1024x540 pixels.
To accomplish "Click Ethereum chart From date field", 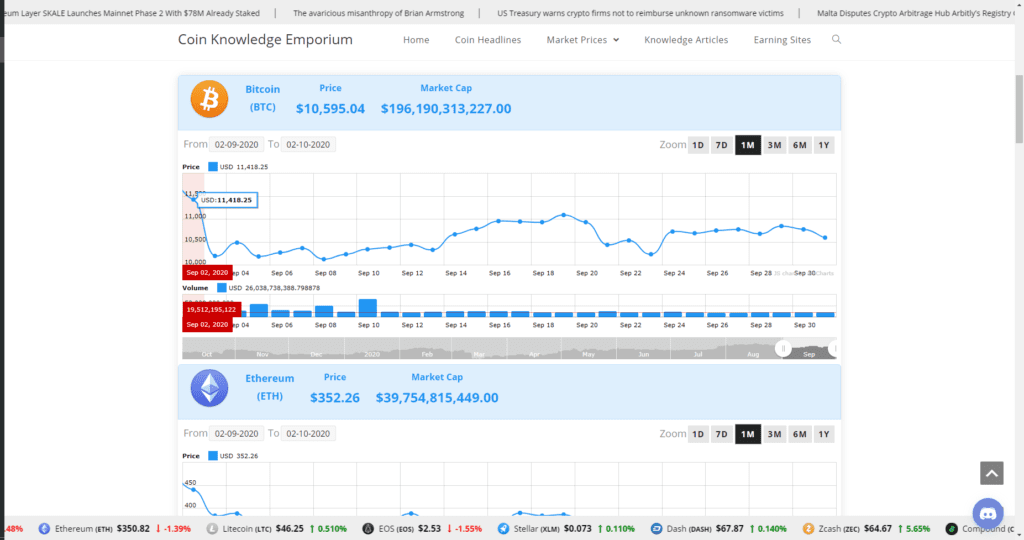I will (236, 434).
